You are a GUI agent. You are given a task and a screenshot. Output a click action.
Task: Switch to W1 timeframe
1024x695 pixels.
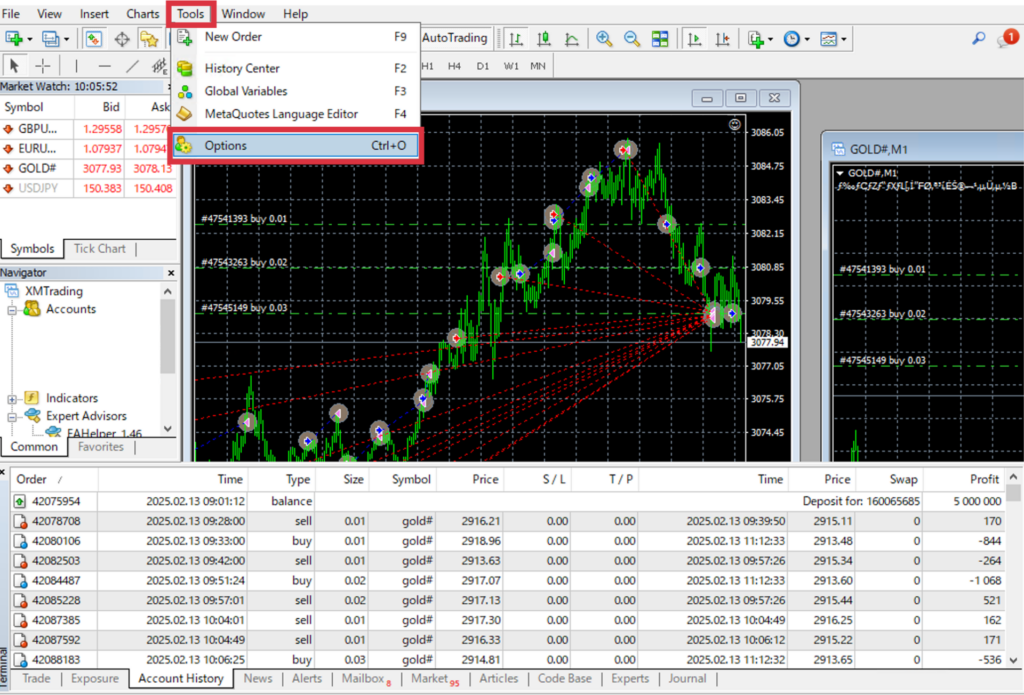point(511,66)
